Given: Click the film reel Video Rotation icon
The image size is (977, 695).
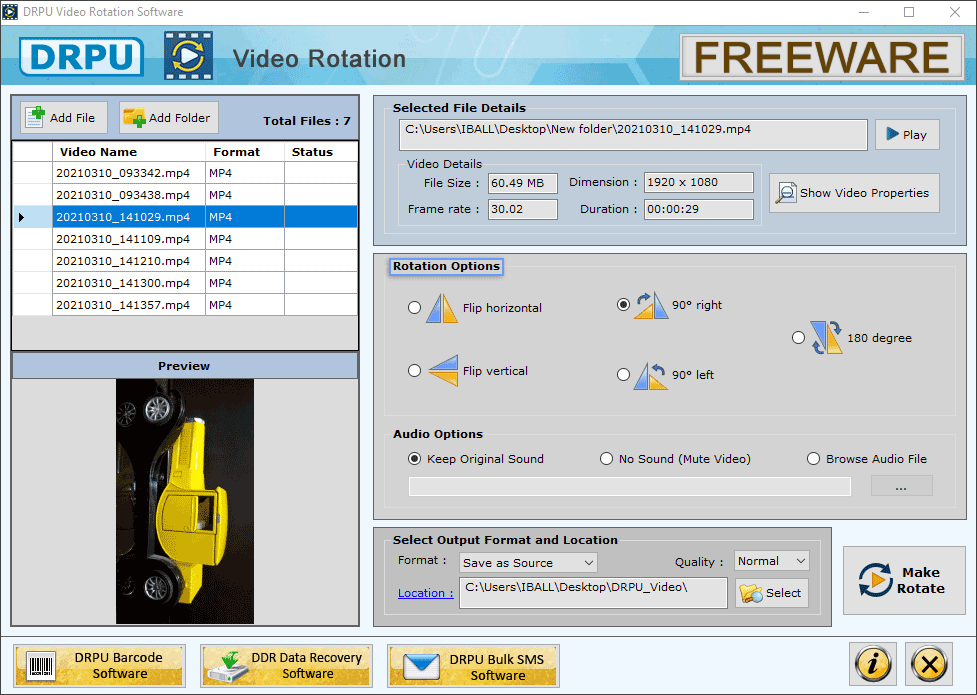Looking at the screenshot, I should (188, 56).
